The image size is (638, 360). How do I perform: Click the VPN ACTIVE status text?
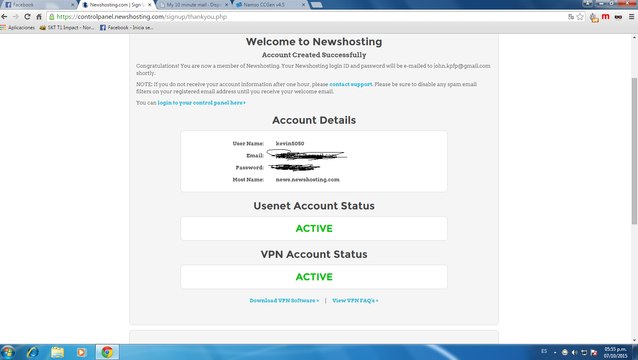[314, 277]
